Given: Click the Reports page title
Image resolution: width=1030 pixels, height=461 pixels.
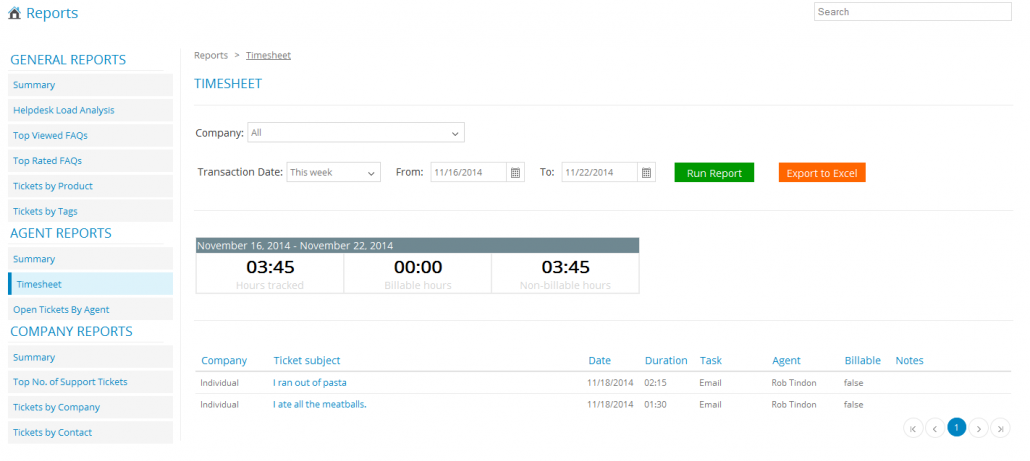Looking at the screenshot, I should pos(52,12).
